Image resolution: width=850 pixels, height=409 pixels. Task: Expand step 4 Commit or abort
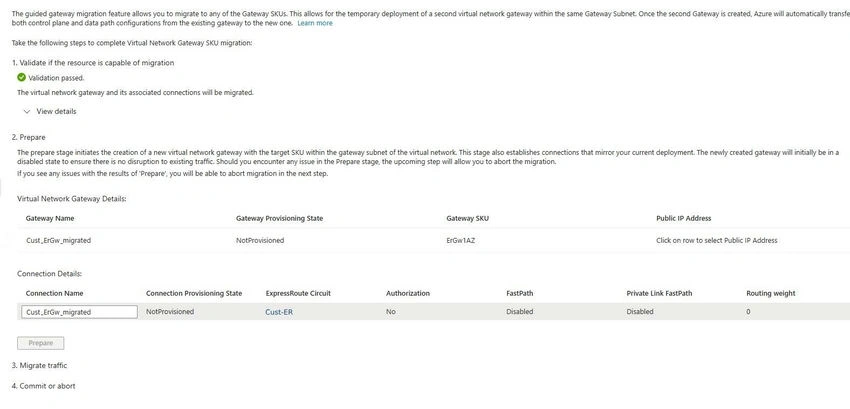pos(43,386)
